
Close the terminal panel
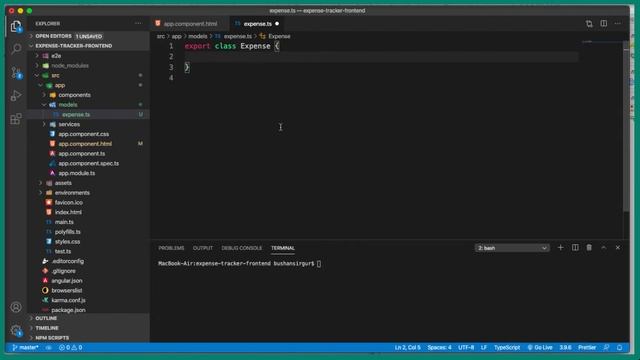point(618,248)
